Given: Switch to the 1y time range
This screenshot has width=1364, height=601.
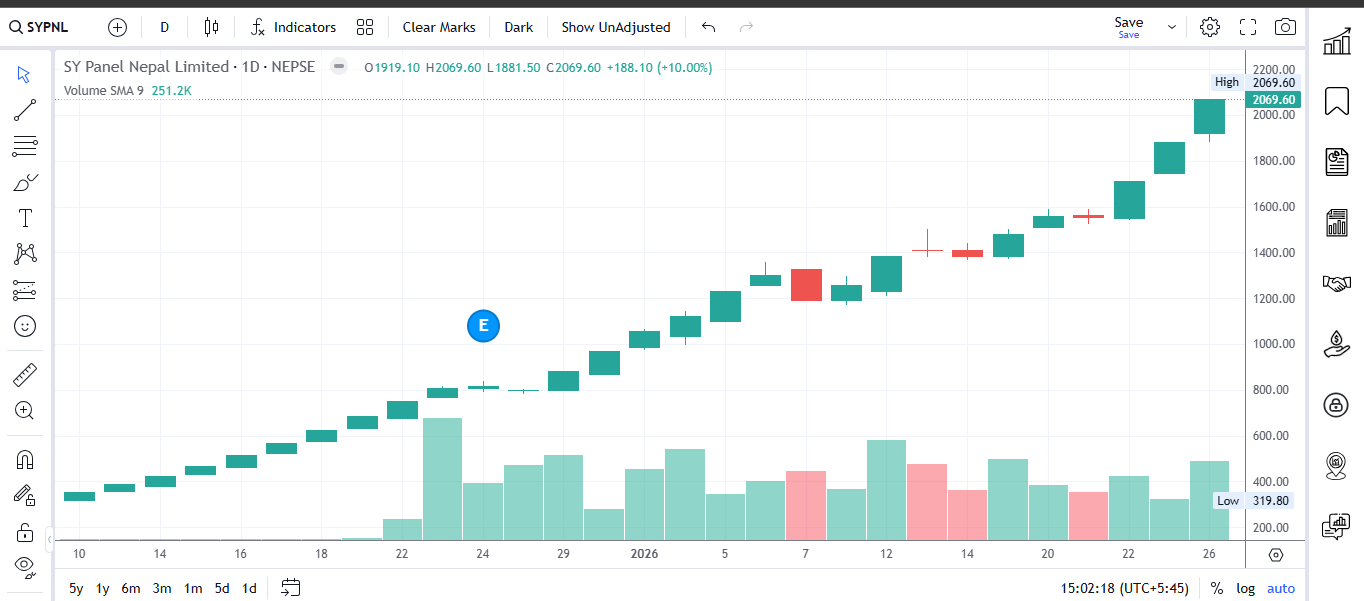Looking at the screenshot, I should [102, 588].
